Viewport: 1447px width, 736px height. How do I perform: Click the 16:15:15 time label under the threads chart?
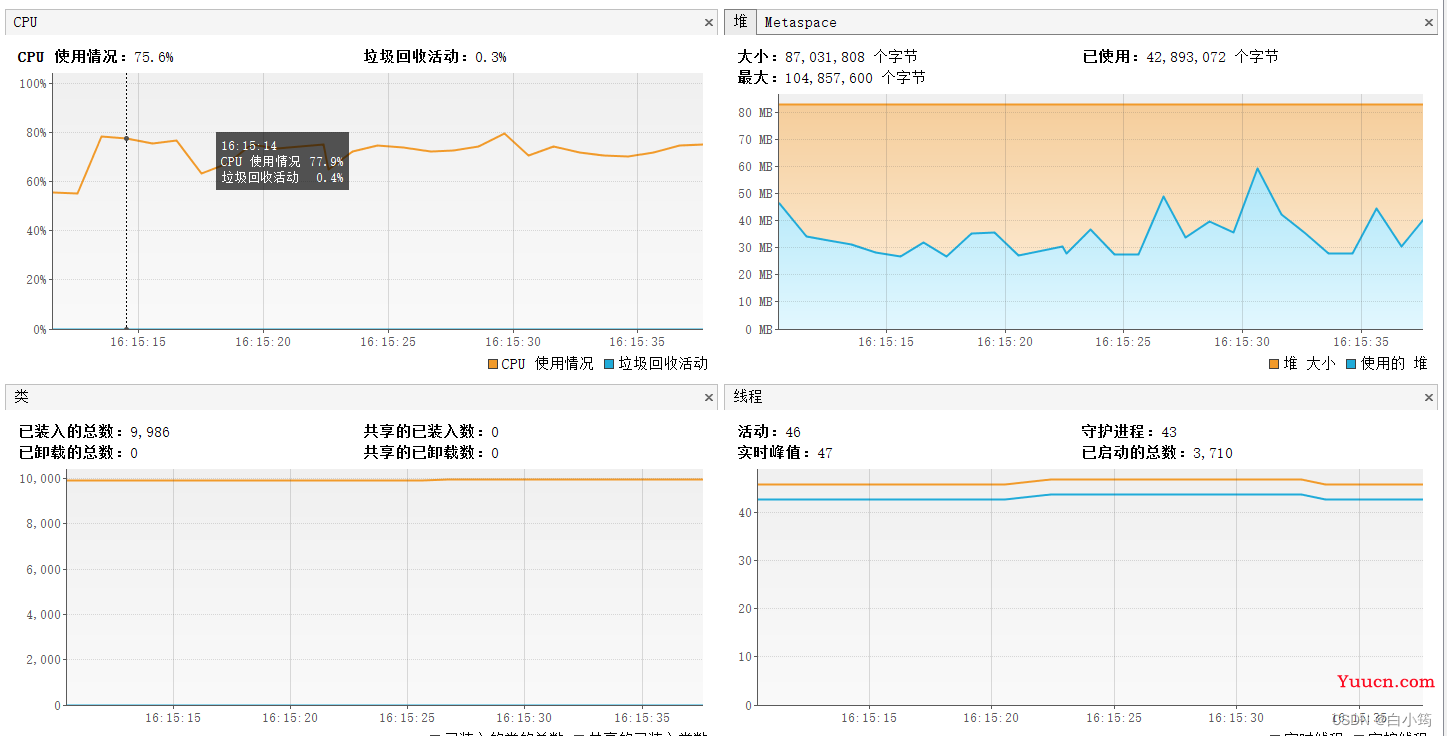(x=869, y=717)
